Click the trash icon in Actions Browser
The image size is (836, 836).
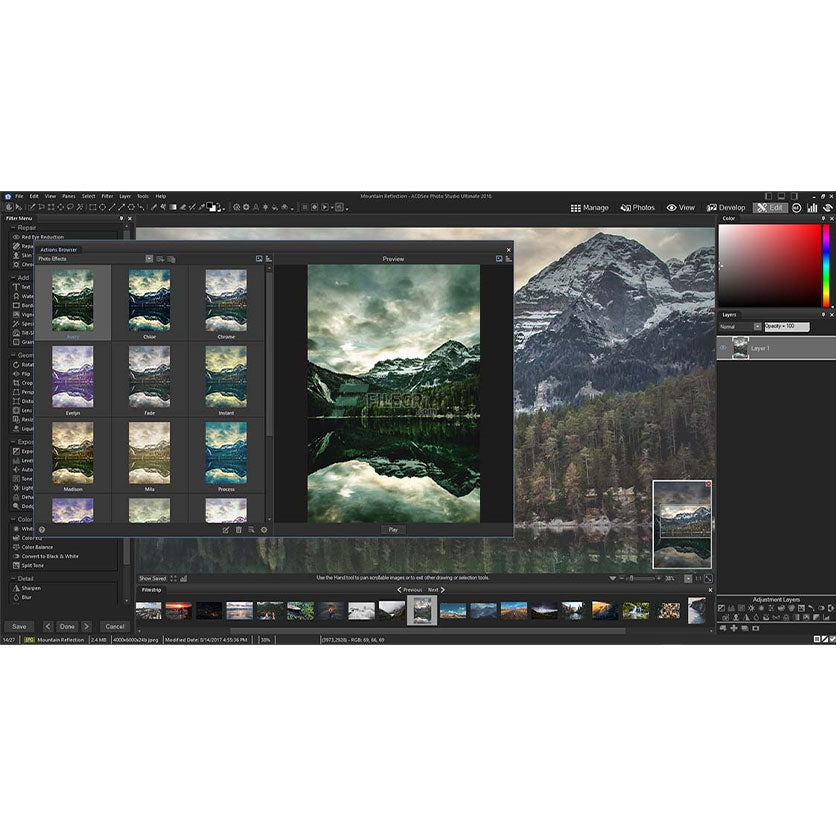tap(239, 530)
